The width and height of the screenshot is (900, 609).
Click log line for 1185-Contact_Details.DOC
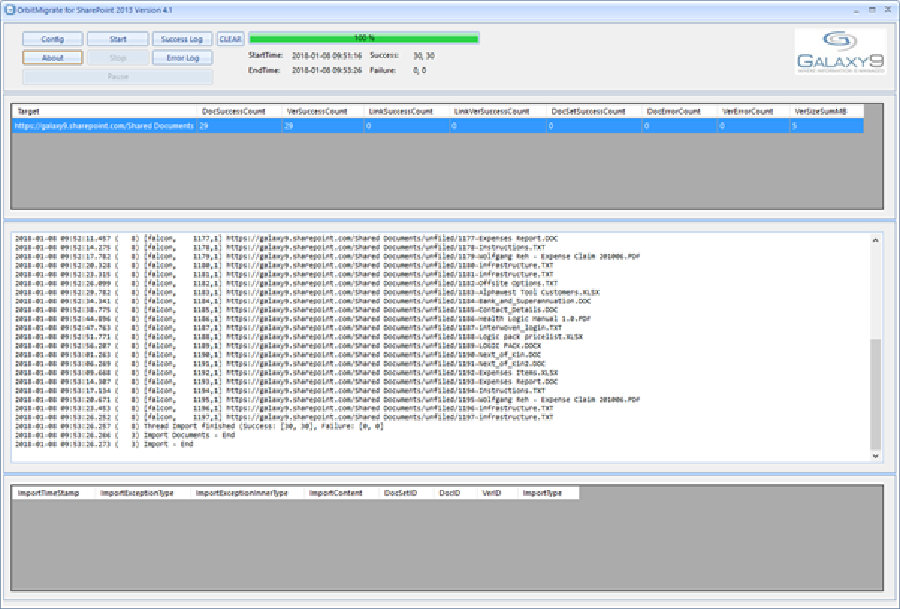pos(286,310)
